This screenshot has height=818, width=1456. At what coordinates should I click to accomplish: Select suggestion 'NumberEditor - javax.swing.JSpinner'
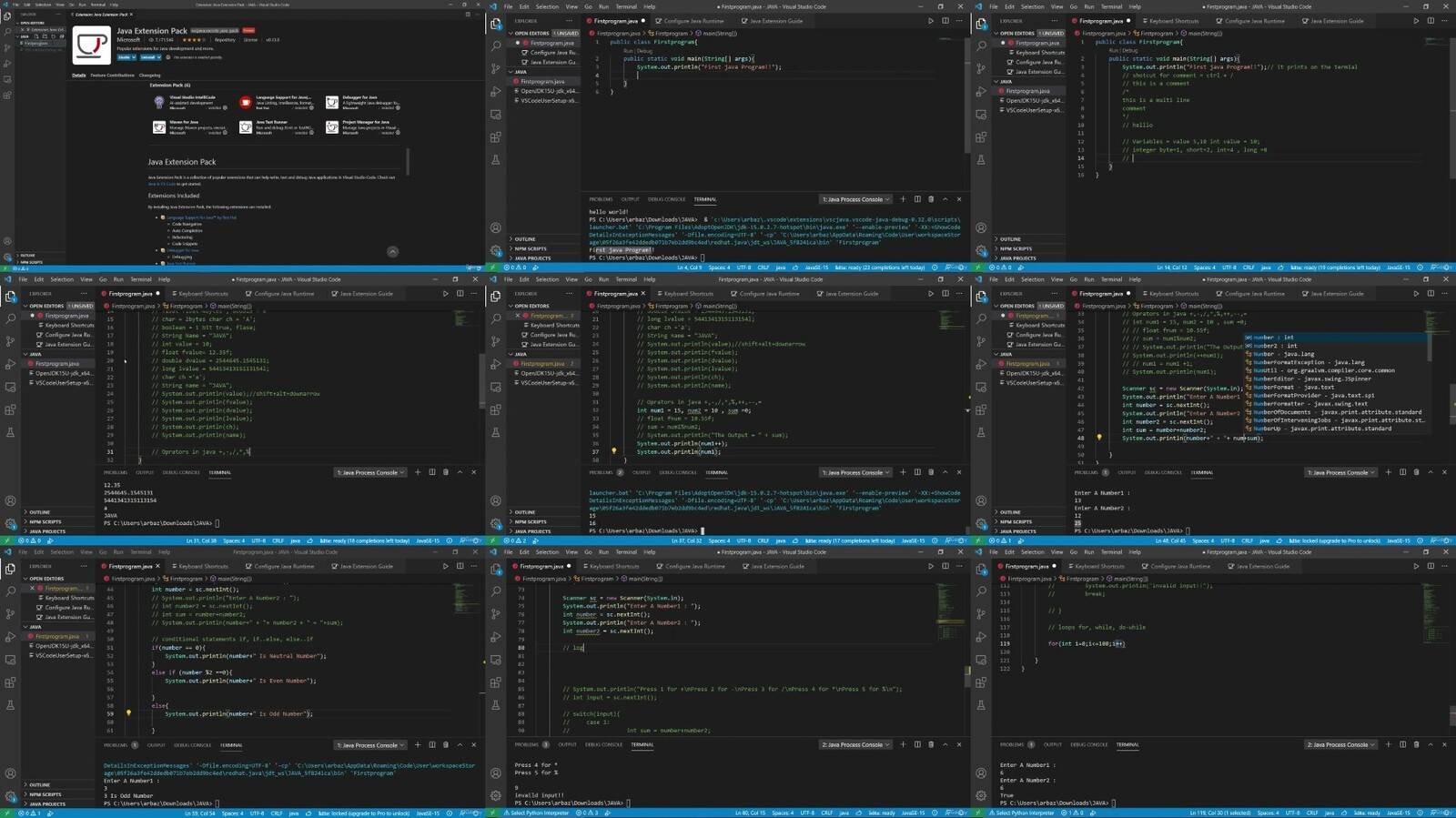pyautogui.click(x=1337, y=379)
